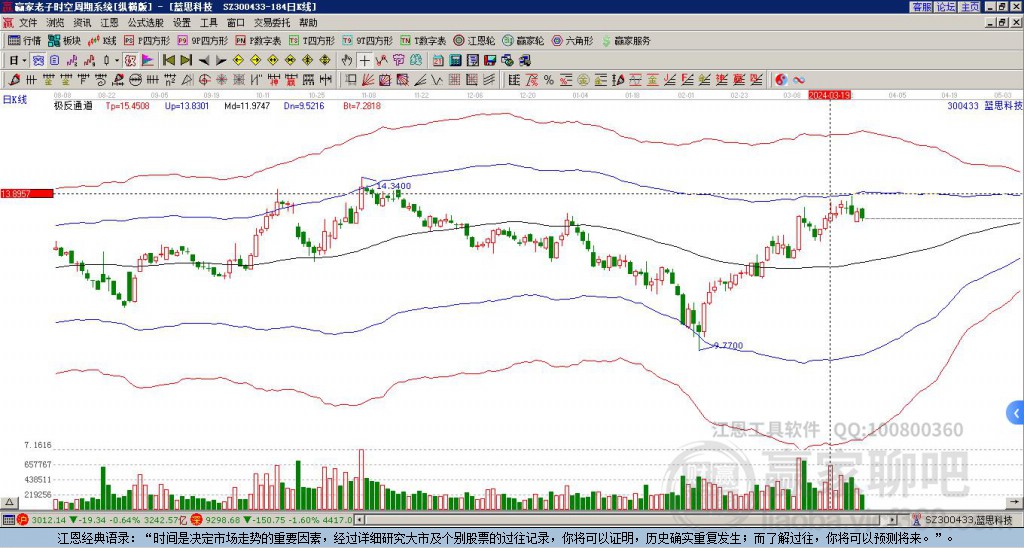Click horizontal scrollbar left arrow
The image size is (1024, 548).
358,520
